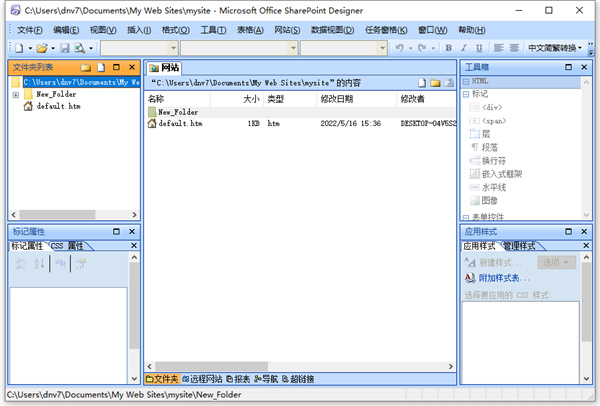Expand New_Folder in folder tree

pos(16,95)
